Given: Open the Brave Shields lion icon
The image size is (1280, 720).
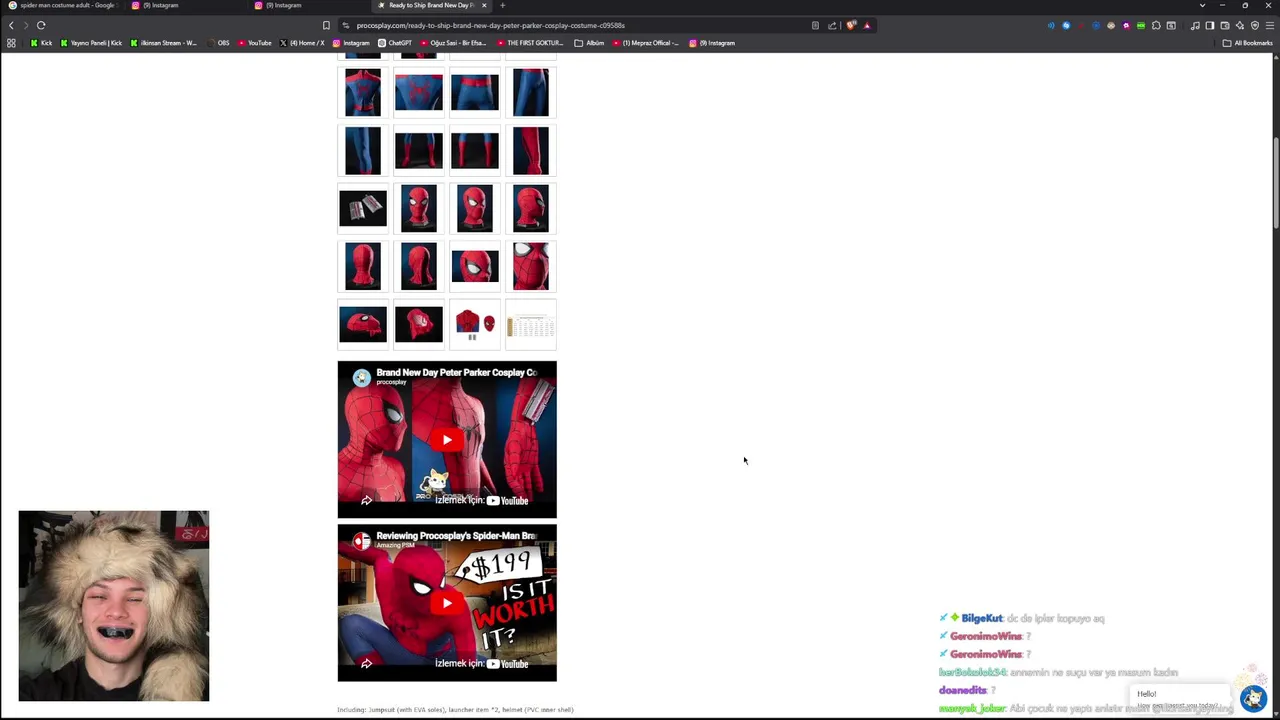Looking at the screenshot, I should click(x=851, y=25).
